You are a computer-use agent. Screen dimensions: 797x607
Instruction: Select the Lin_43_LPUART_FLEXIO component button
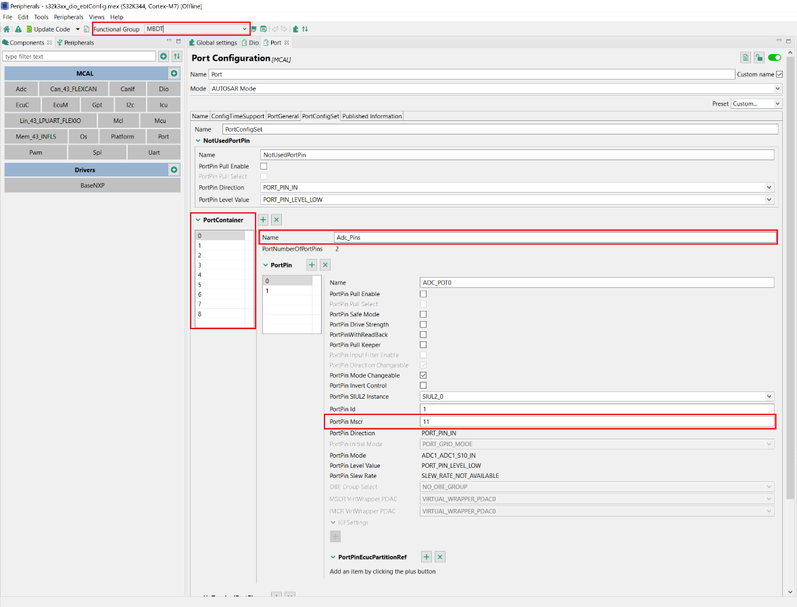click(50, 120)
